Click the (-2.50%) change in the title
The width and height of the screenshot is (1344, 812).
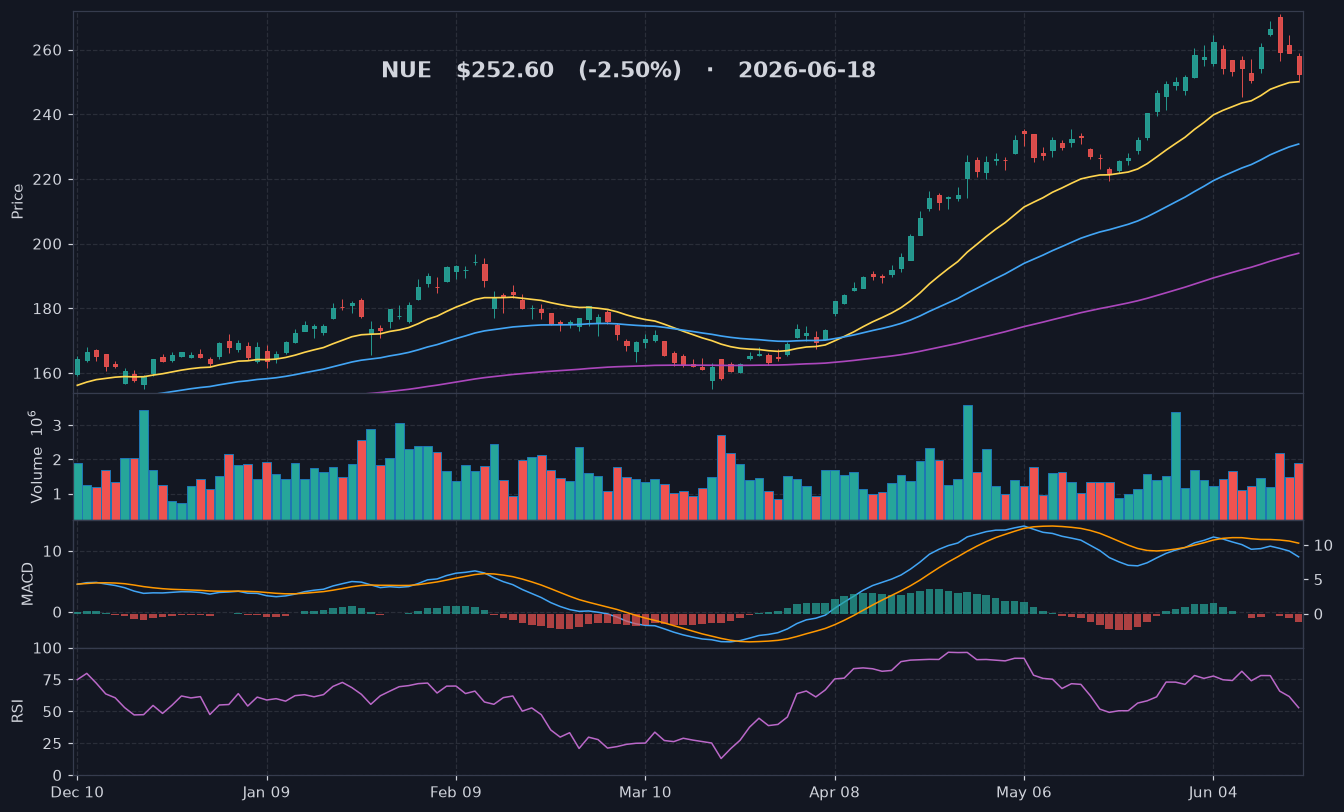pyautogui.click(x=630, y=70)
